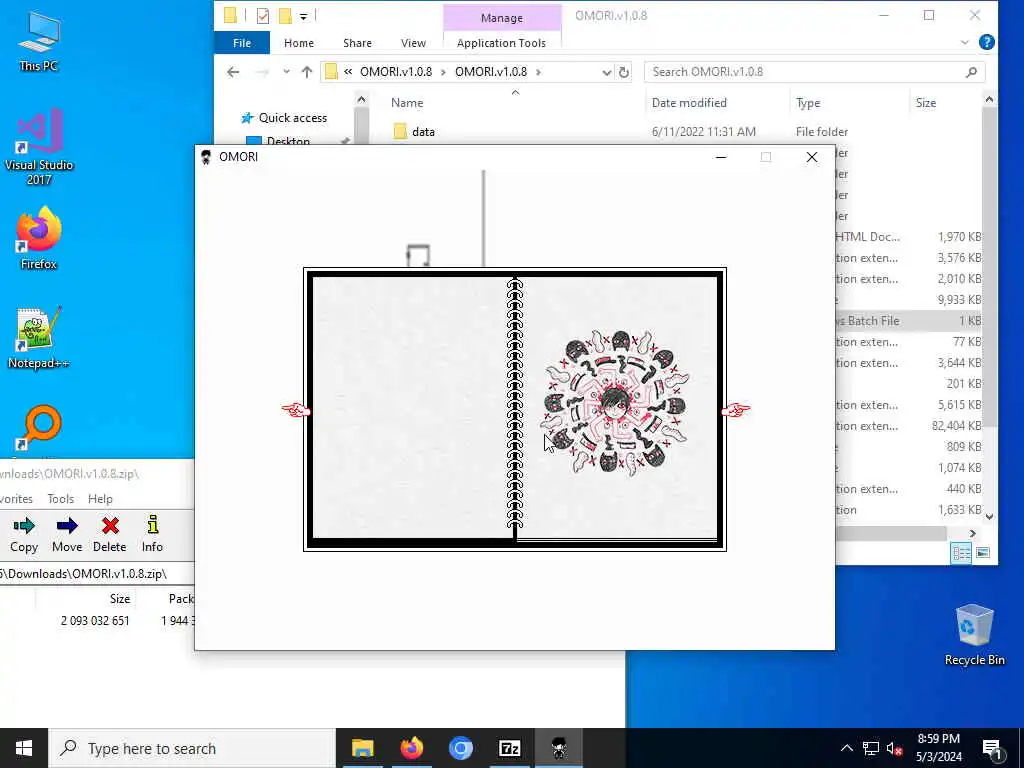Click the 7-Zip Delete toolbar button
Viewport: 1024px width, 768px height.
[110, 535]
